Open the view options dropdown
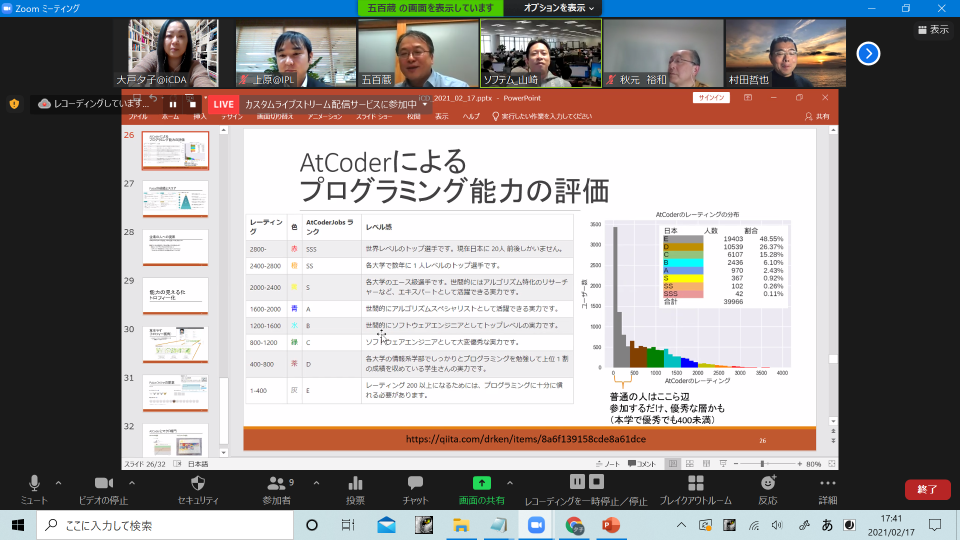Image resolution: width=960 pixels, height=540 pixels. coord(559,8)
